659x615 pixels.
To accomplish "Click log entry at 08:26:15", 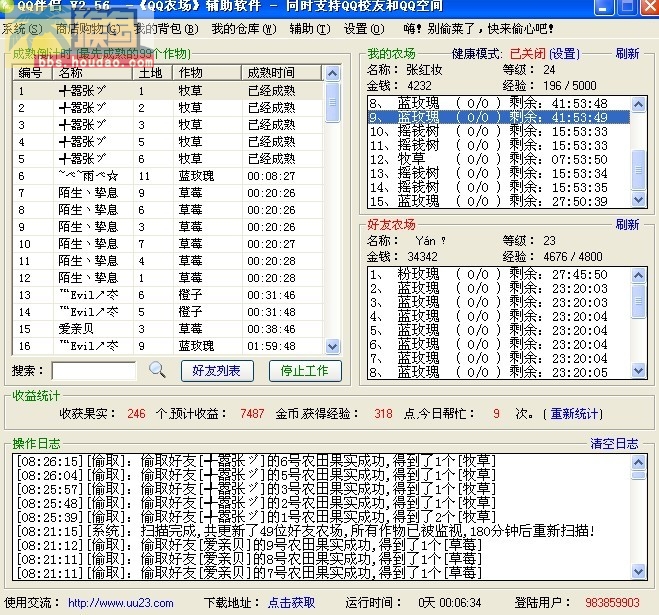I will (x=256, y=461).
